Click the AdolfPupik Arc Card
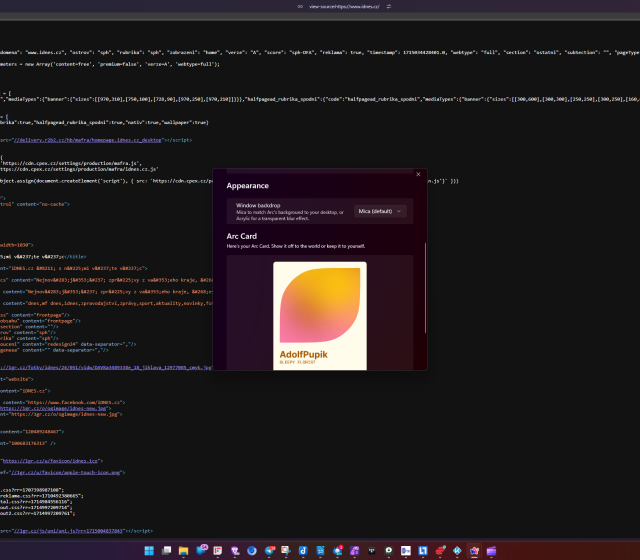This screenshot has height=560, width=640. click(320, 316)
